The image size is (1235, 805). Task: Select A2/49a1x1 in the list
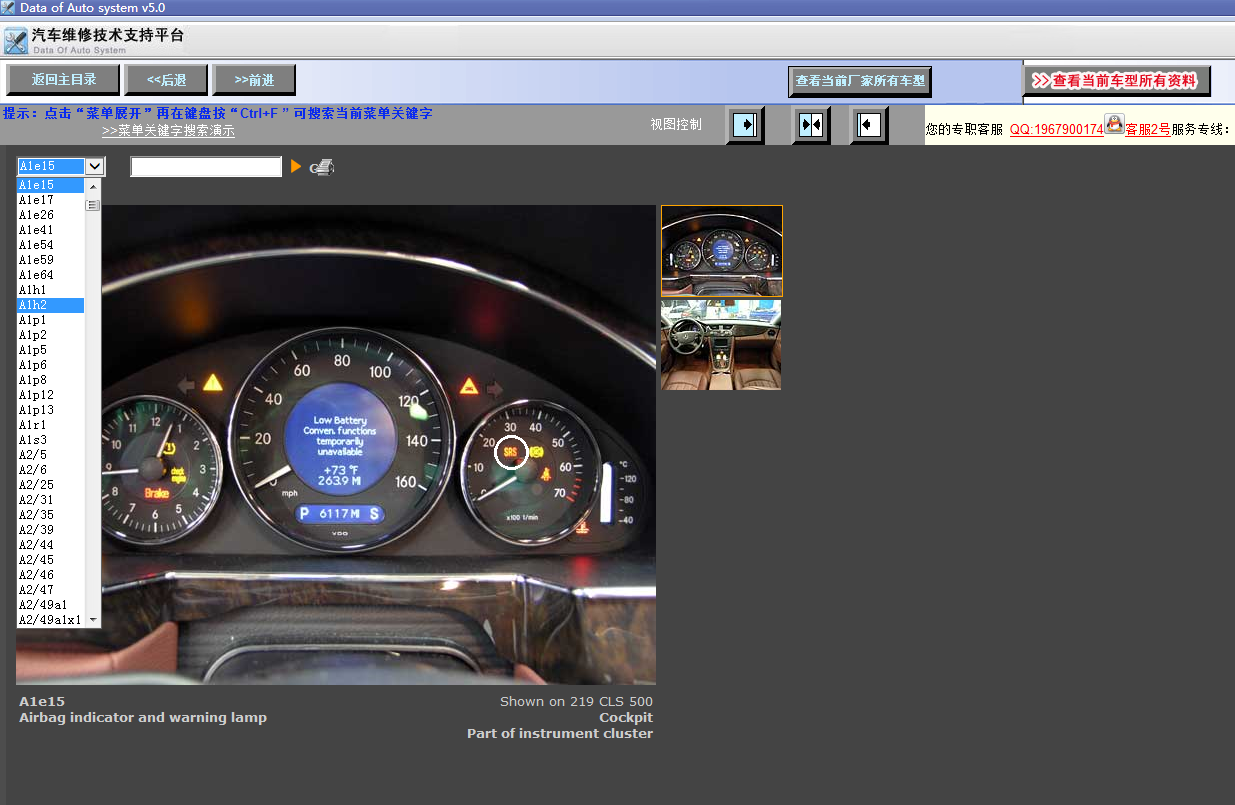coord(51,620)
